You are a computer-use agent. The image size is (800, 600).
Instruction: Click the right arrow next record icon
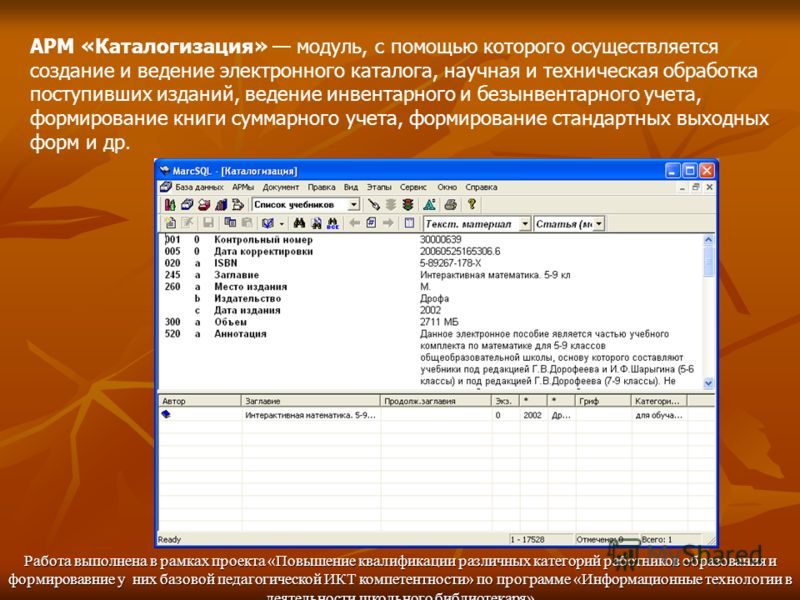click(388, 223)
